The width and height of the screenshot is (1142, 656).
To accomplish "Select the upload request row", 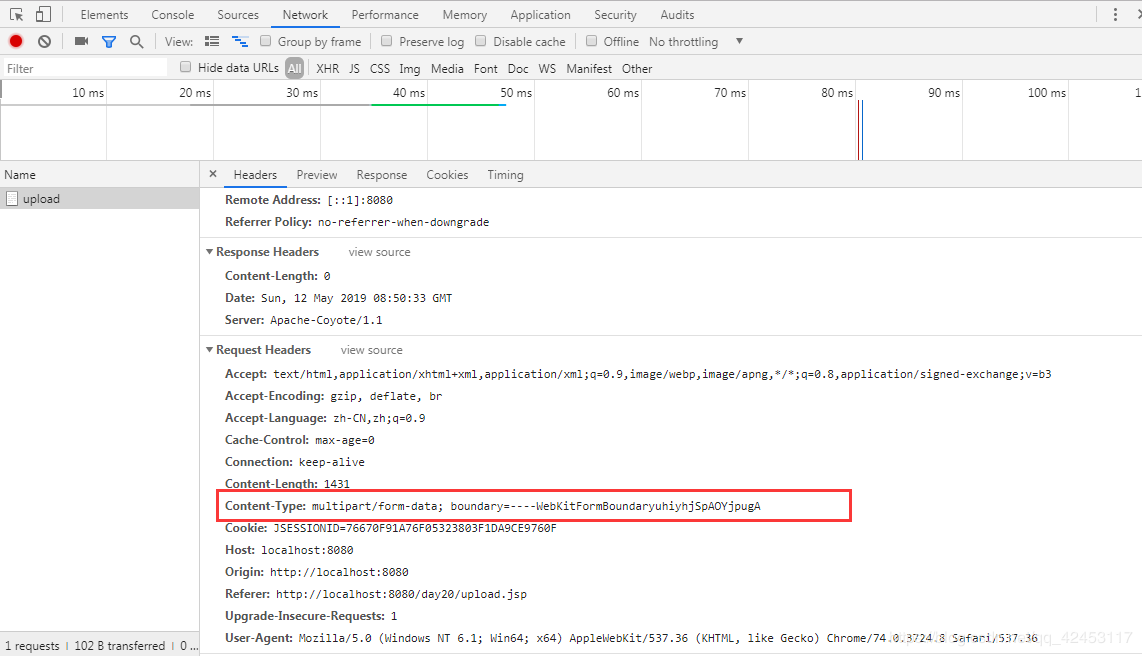I will pos(100,199).
